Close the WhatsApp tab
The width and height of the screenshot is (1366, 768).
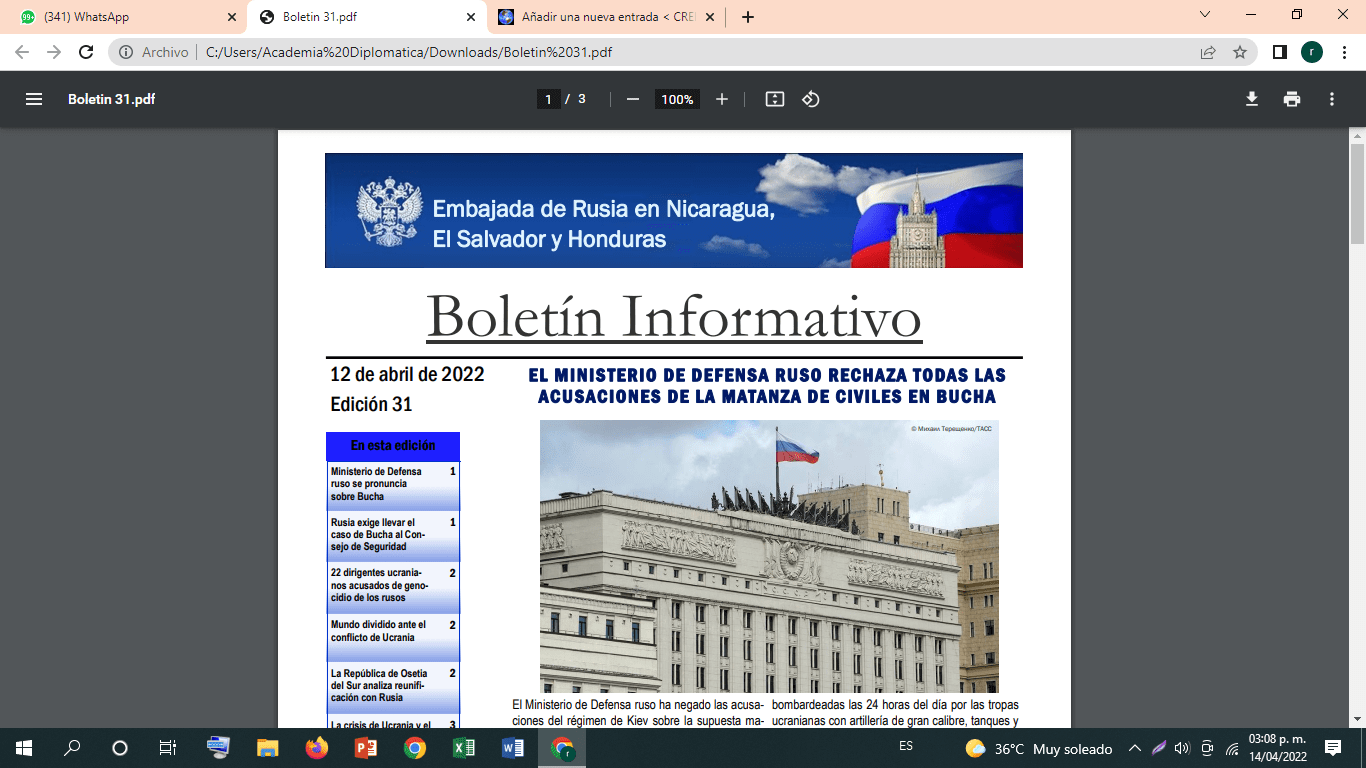[231, 17]
